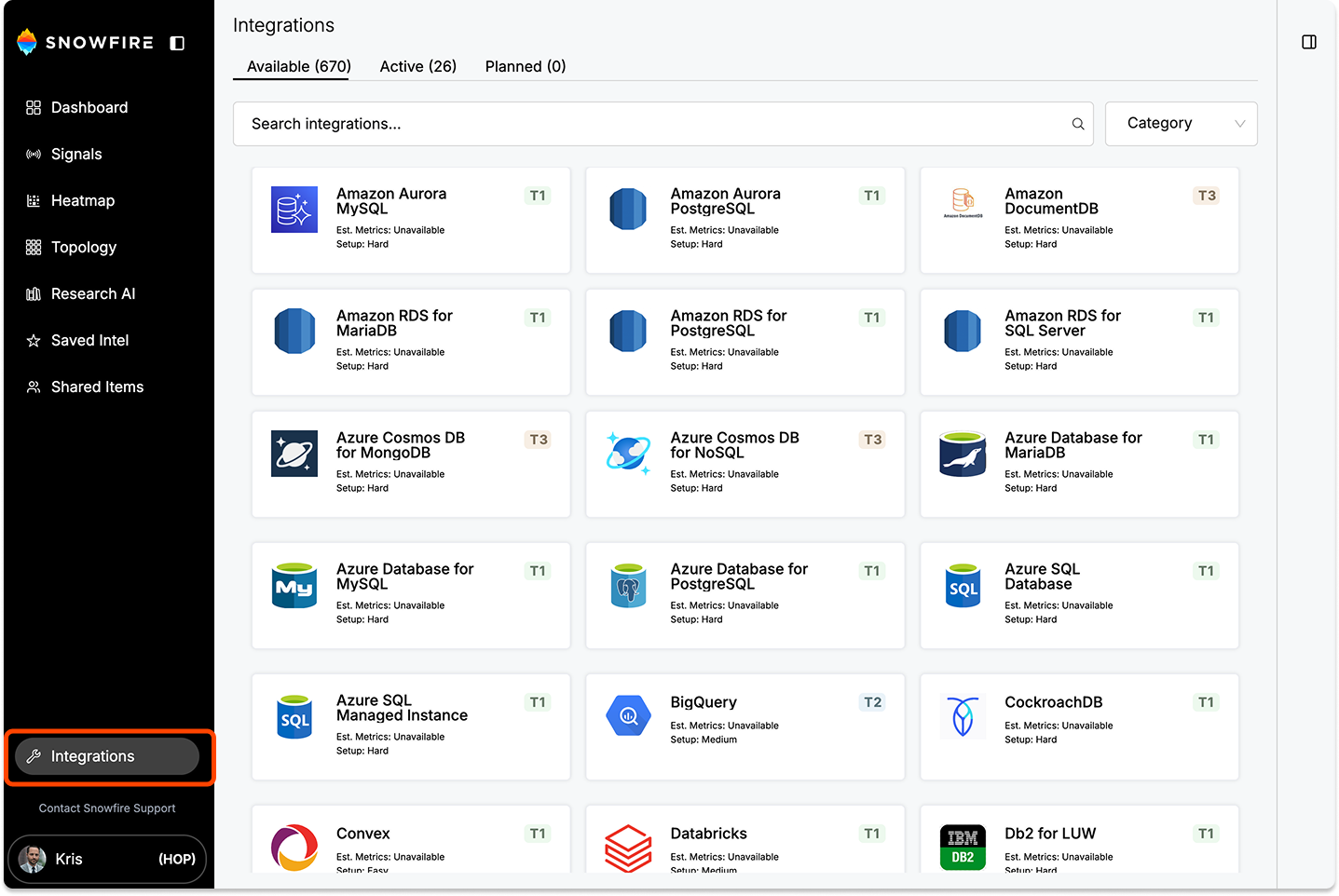Click the Integrations page heading

pyautogui.click(x=283, y=25)
